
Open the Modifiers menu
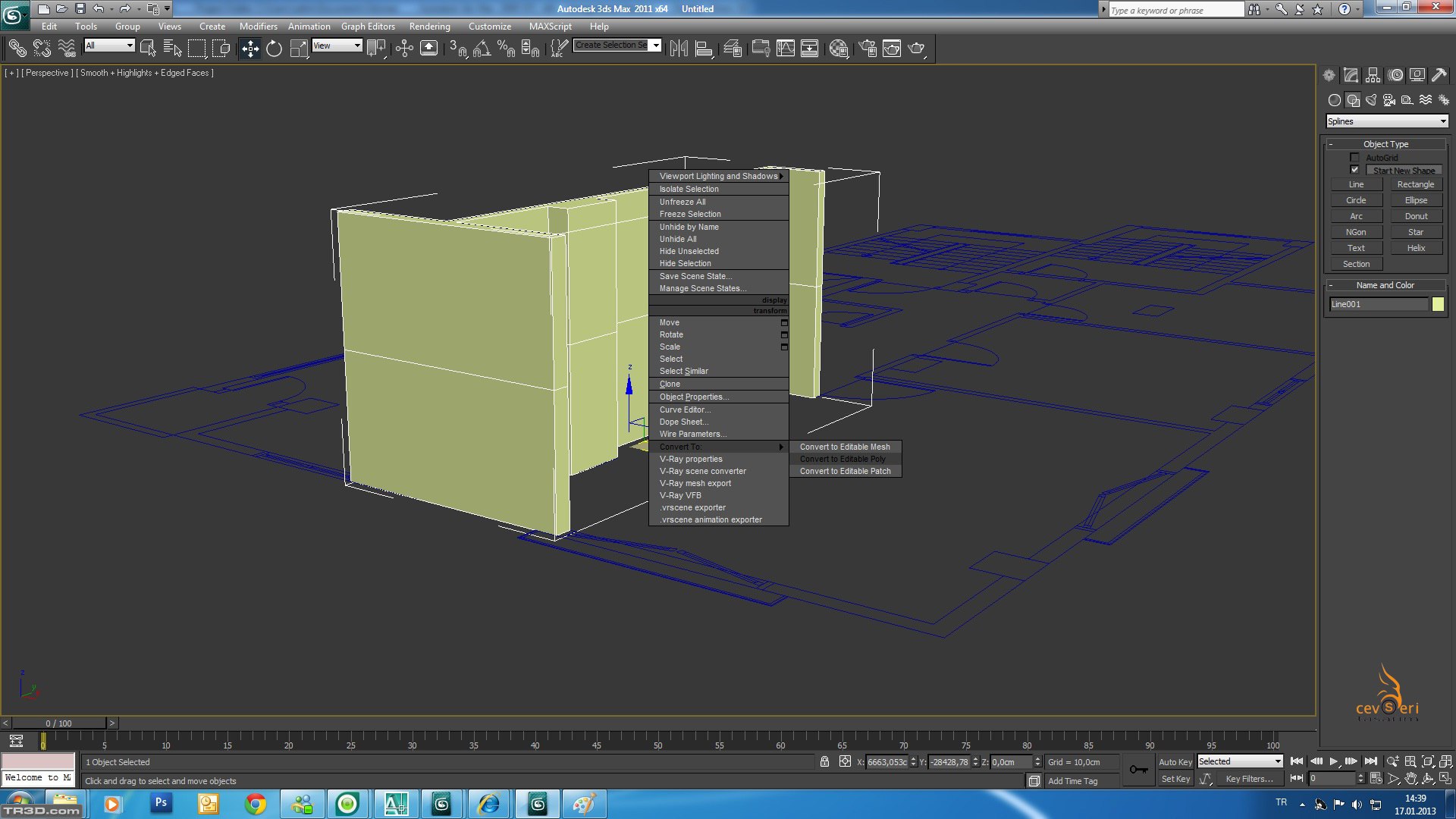coord(258,26)
